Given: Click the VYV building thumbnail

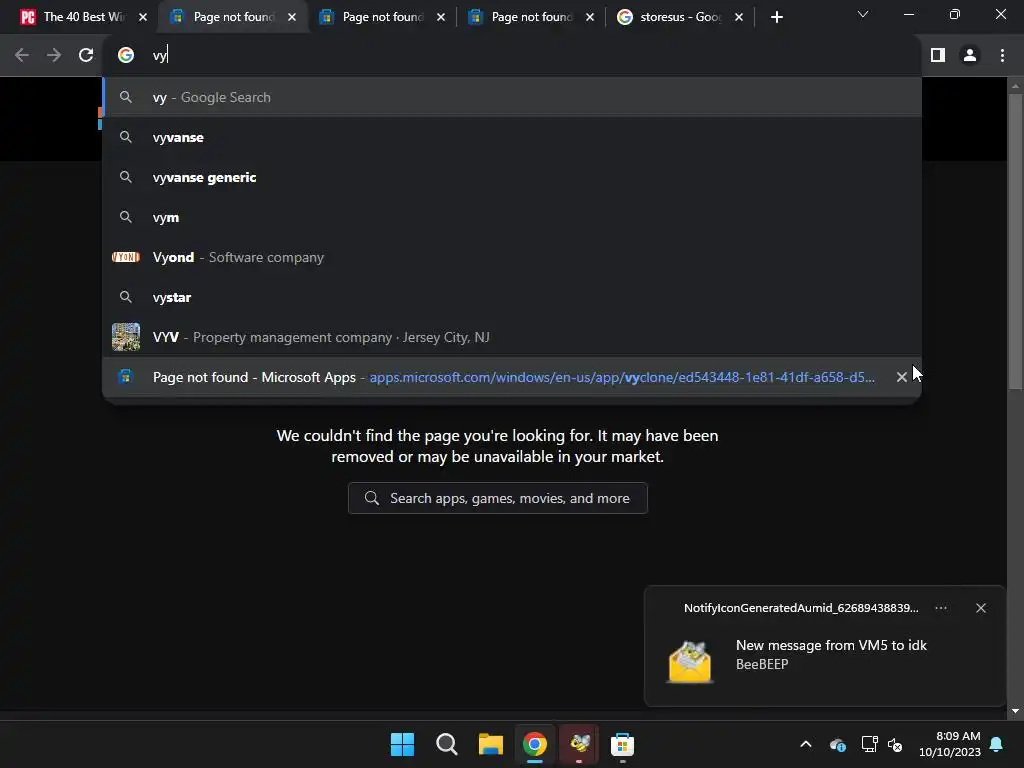Looking at the screenshot, I should 125,337.
